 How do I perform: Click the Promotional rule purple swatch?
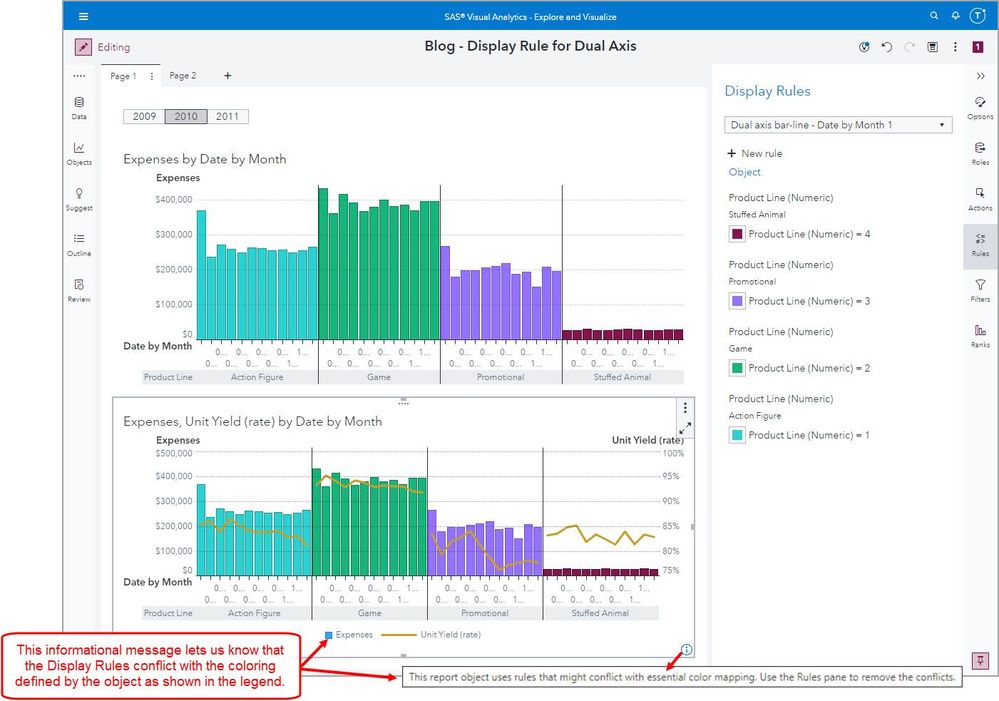(x=737, y=301)
